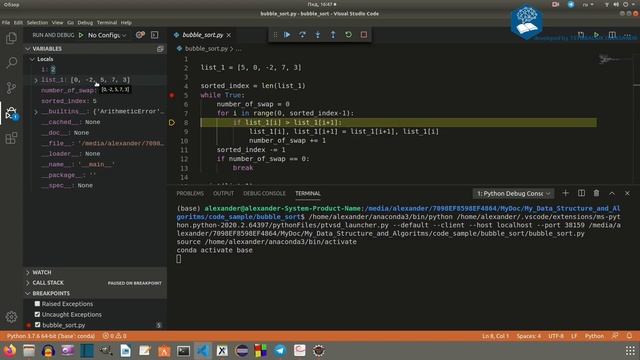
Task: Switch to the DEBUG CONSOLE panel tab
Action: pos(264,193)
